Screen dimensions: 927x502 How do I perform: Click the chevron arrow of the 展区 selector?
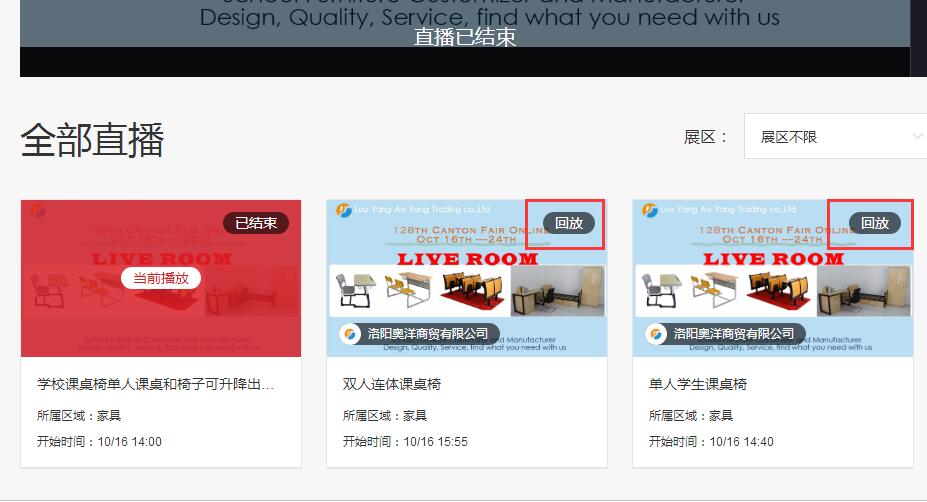[917, 137]
